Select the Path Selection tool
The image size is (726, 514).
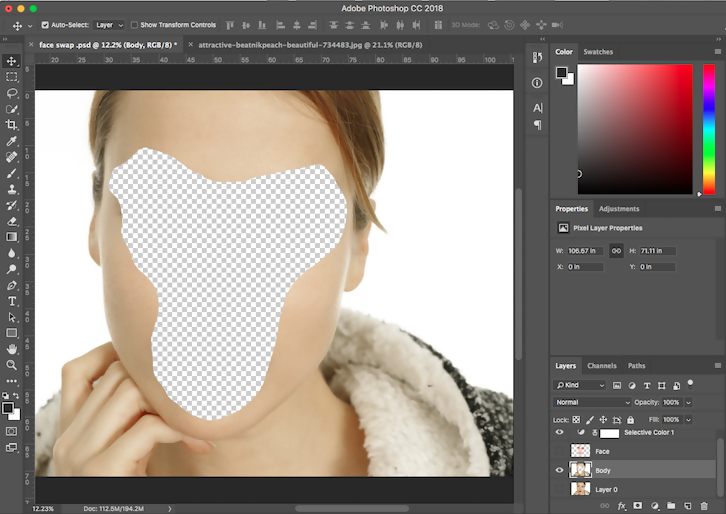pyautogui.click(x=12, y=318)
